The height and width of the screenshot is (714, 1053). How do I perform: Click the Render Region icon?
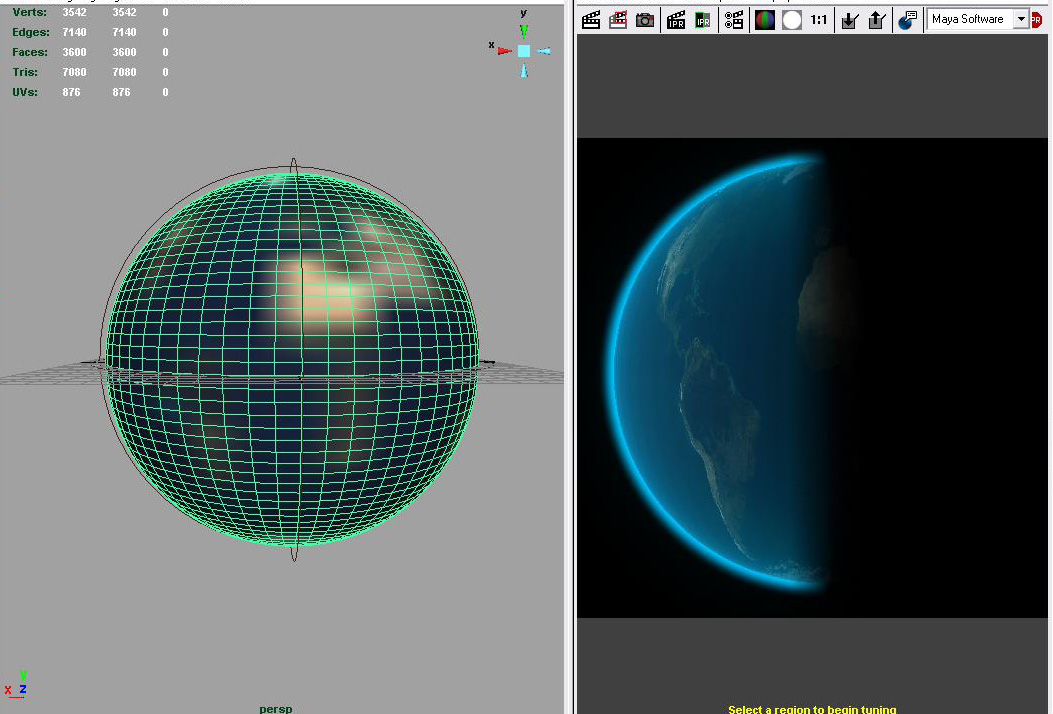pos(618,20)
